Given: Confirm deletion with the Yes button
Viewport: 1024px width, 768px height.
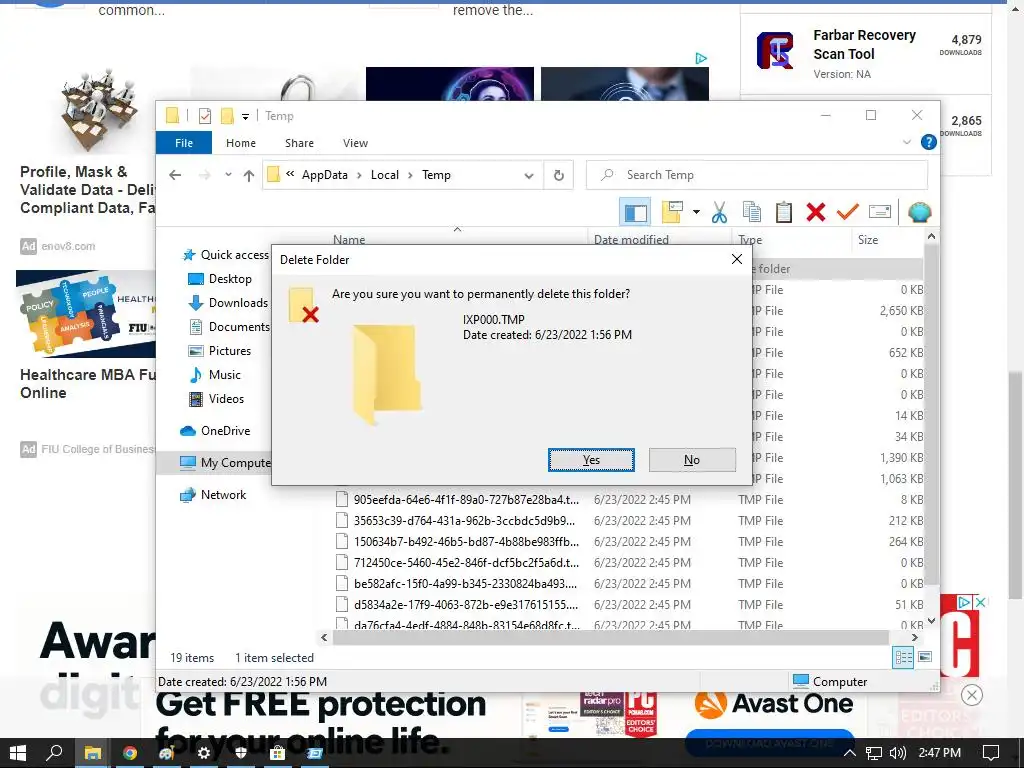Looking at the screenshot, I should click(x=591, y=460).
